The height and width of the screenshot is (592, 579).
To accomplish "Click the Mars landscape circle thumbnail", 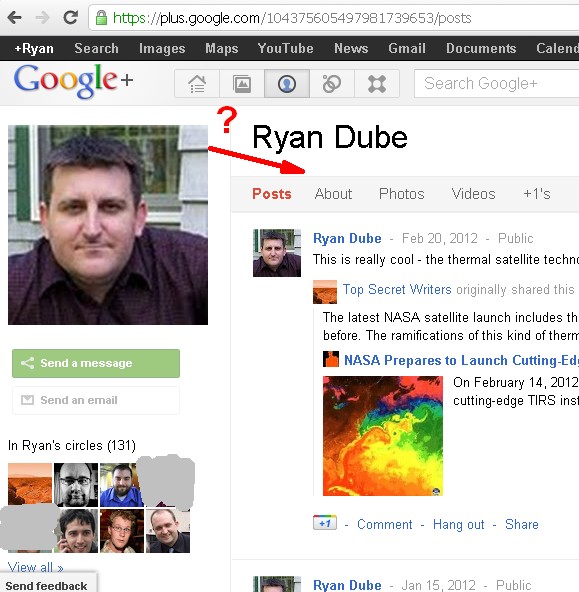I will [x=30, y=483].
